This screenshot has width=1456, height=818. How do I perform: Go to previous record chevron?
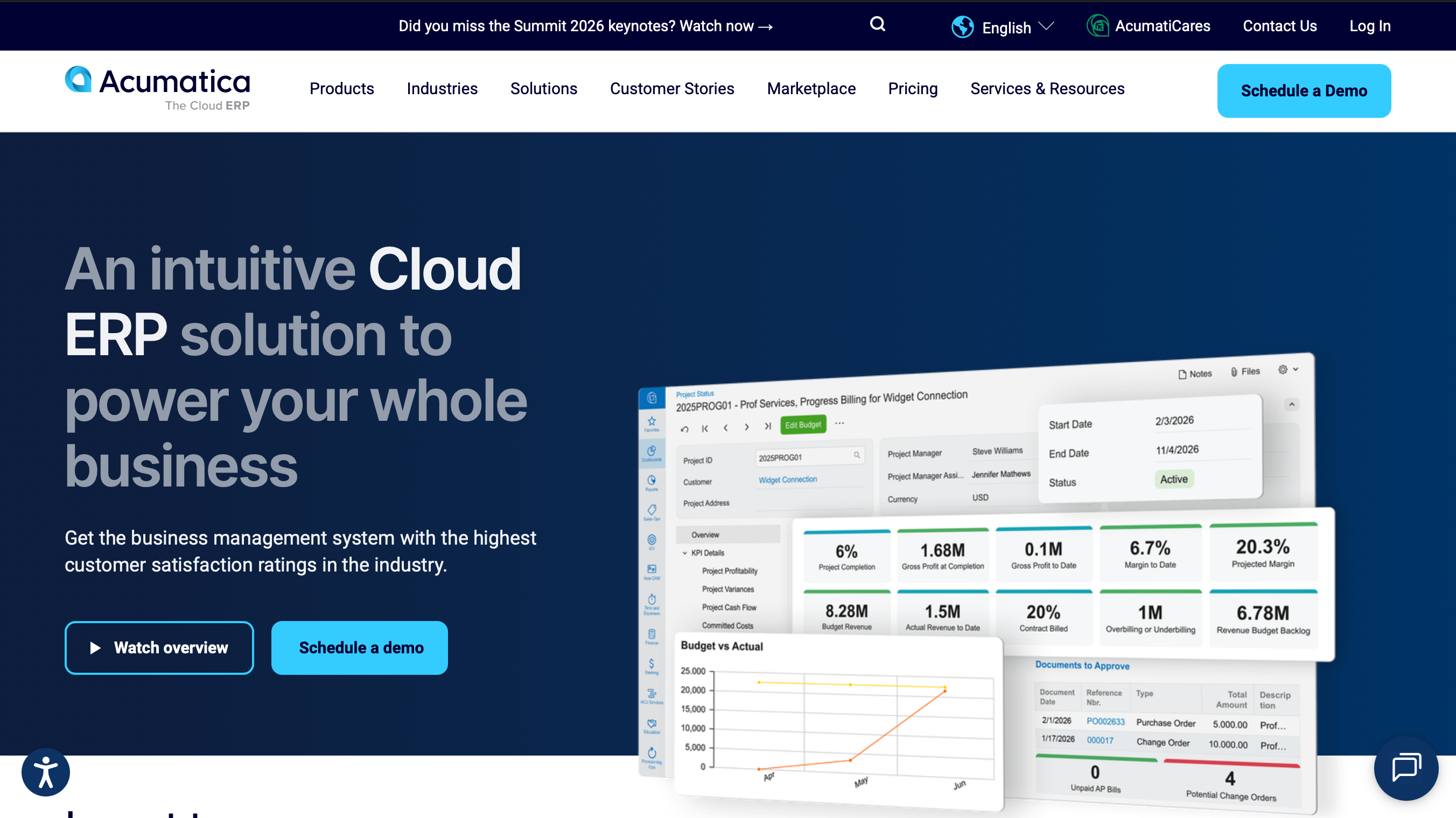[726, 428]
